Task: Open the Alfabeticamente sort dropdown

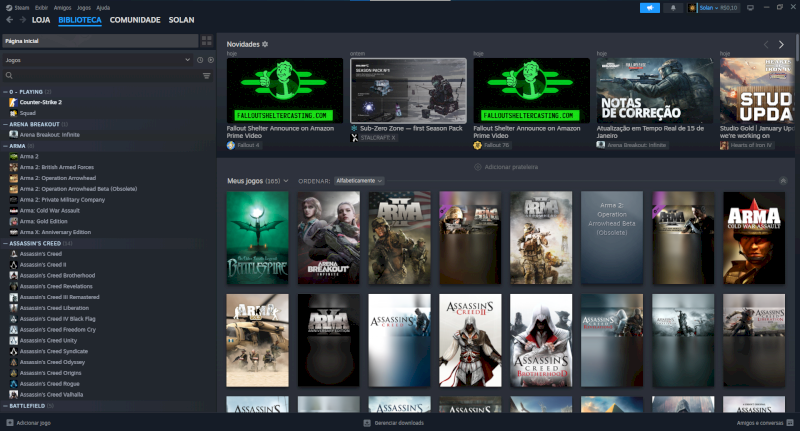Action: click(358, 180)
